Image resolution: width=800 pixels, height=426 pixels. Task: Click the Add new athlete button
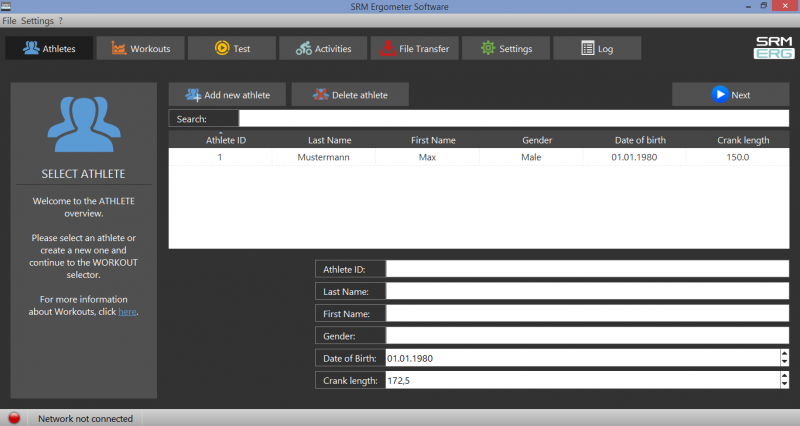point(227,95)
